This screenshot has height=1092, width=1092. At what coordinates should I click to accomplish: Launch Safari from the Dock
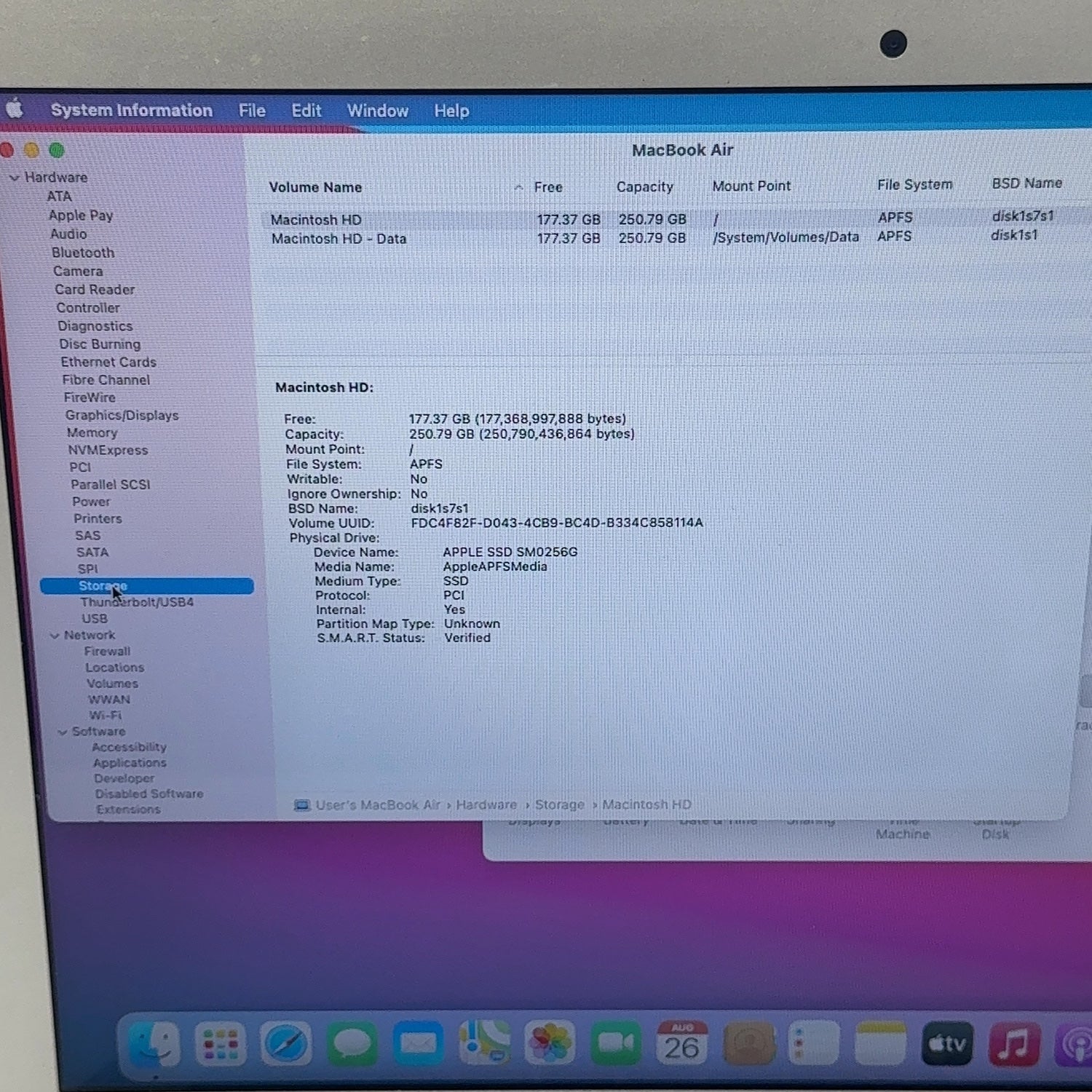point(286,1045)
